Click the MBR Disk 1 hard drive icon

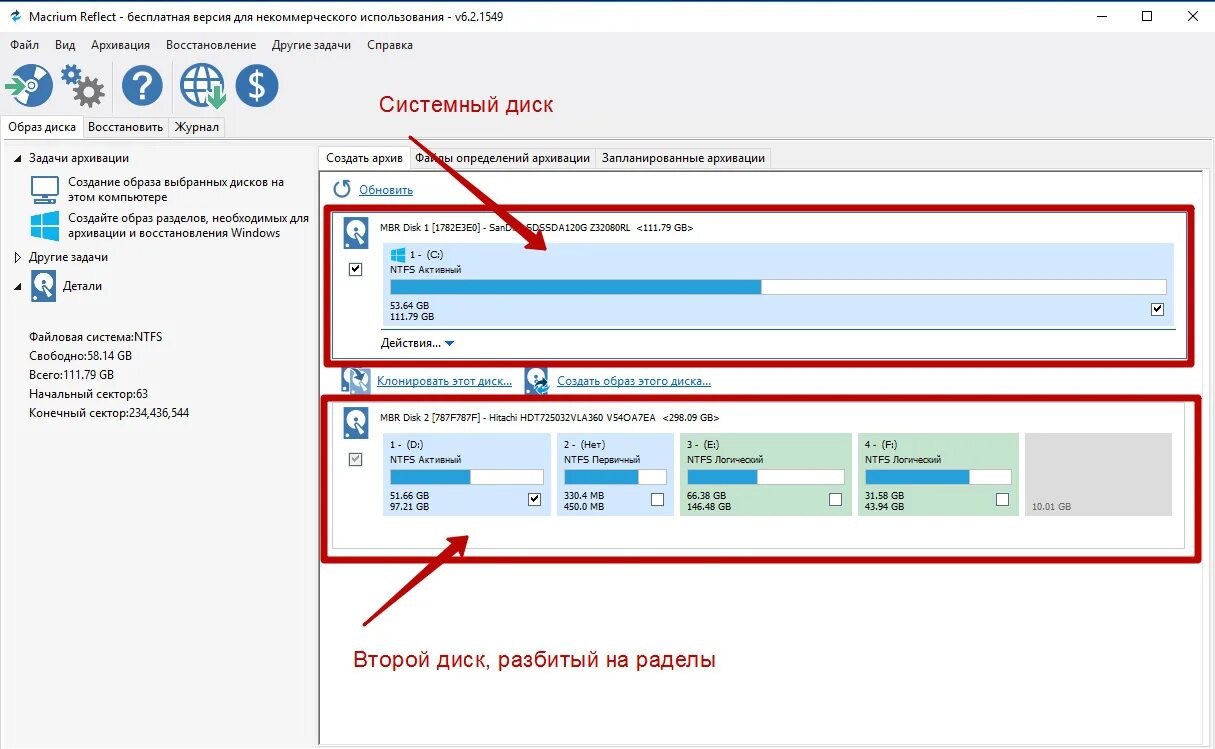356,233
